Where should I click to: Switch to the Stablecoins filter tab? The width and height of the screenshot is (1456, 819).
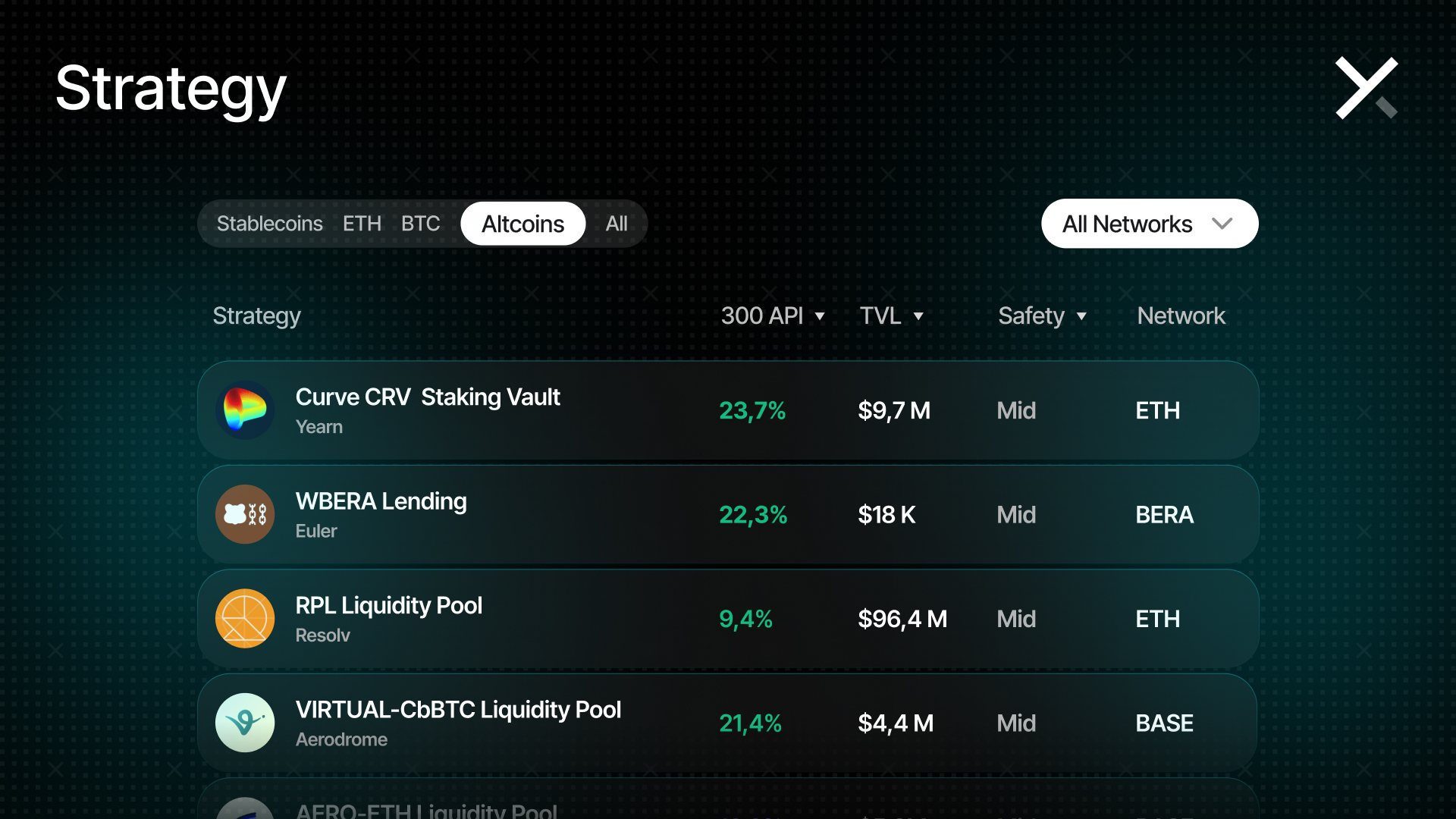pyautogui.click(x=269, y=224)
